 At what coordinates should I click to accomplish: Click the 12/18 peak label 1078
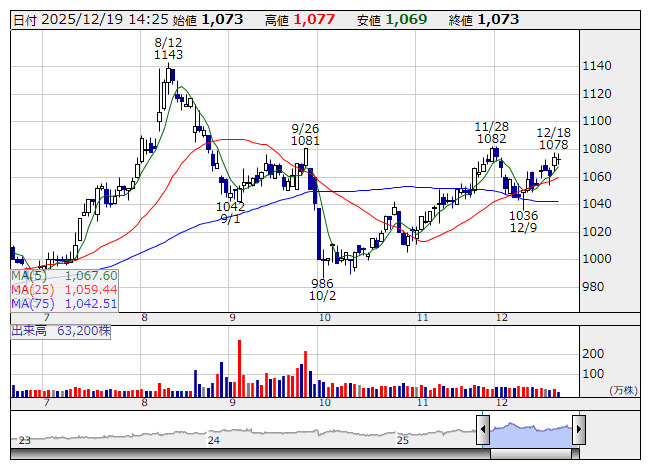point(553,145)
